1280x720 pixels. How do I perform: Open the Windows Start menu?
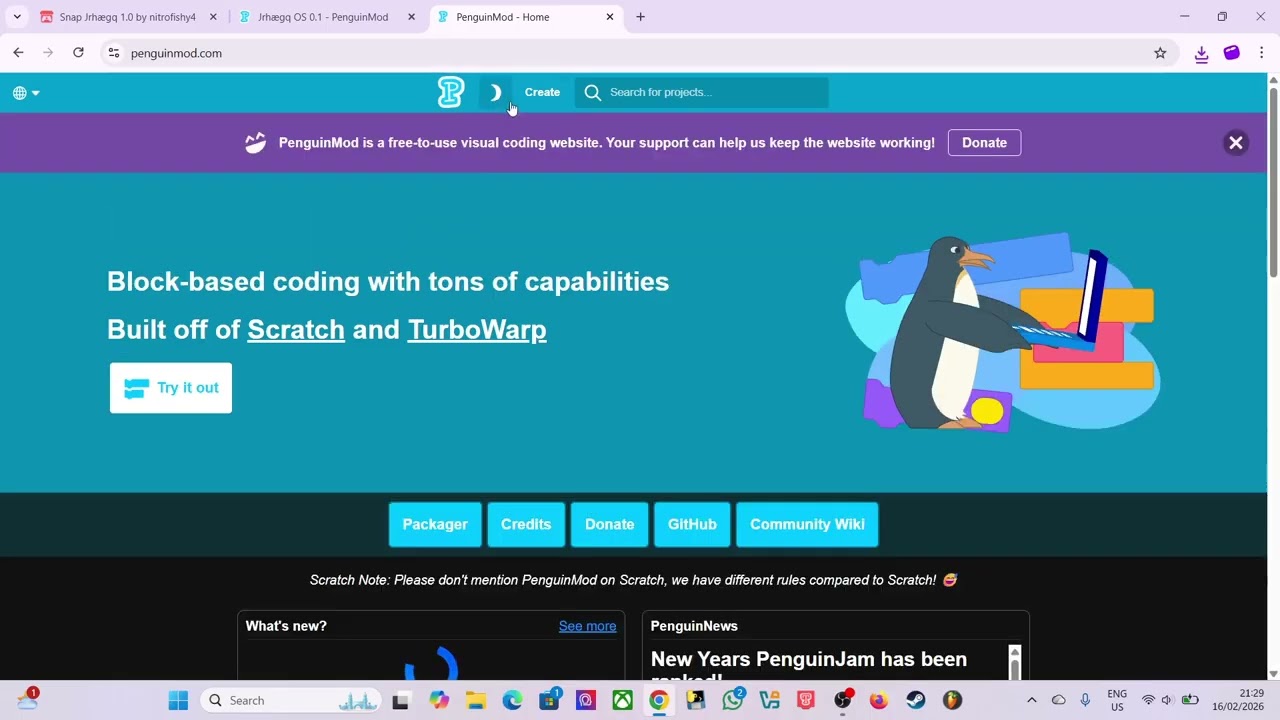pos(178,700)
